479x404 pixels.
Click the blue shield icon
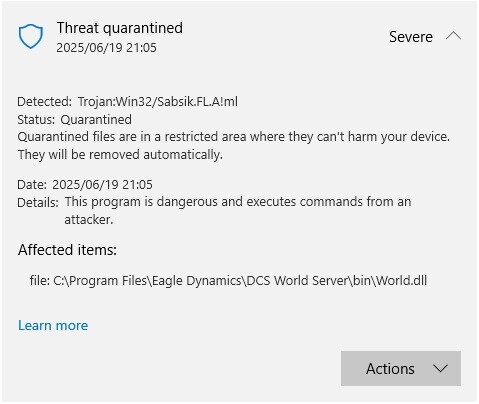point(31,36)
